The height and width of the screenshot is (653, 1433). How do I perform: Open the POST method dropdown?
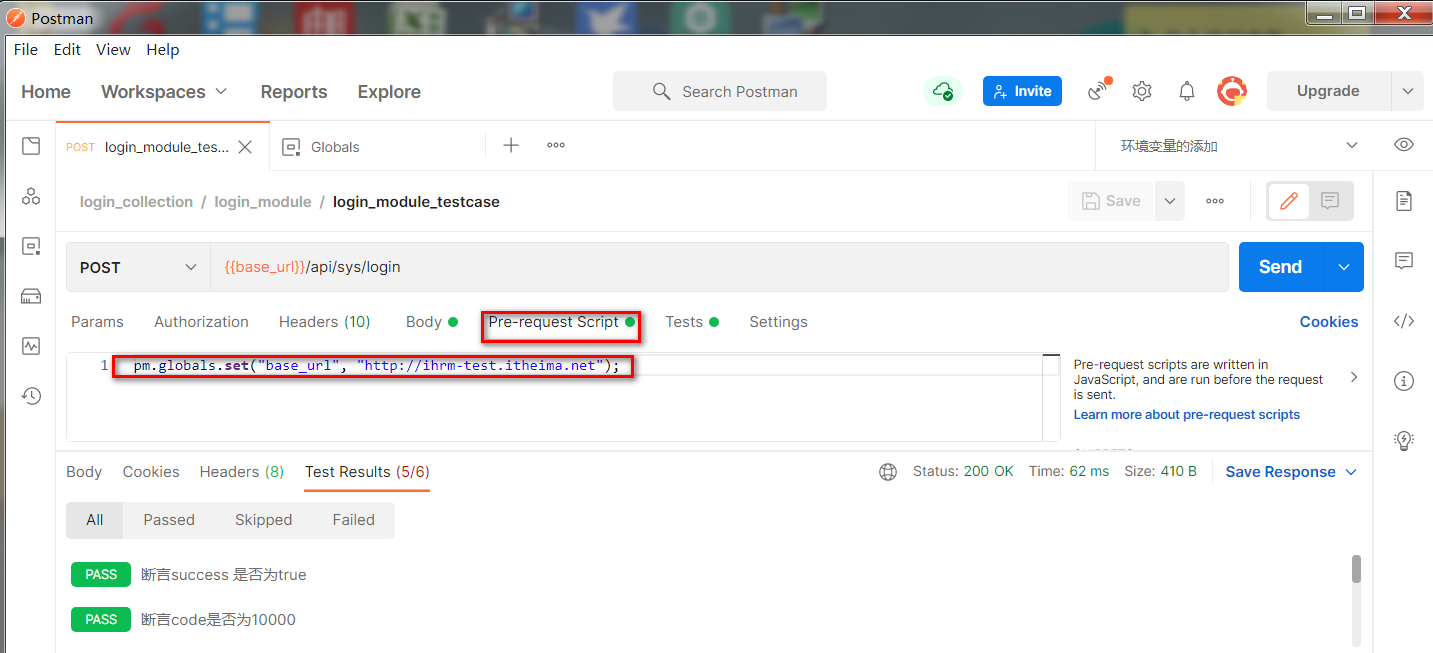coord(138,267)
